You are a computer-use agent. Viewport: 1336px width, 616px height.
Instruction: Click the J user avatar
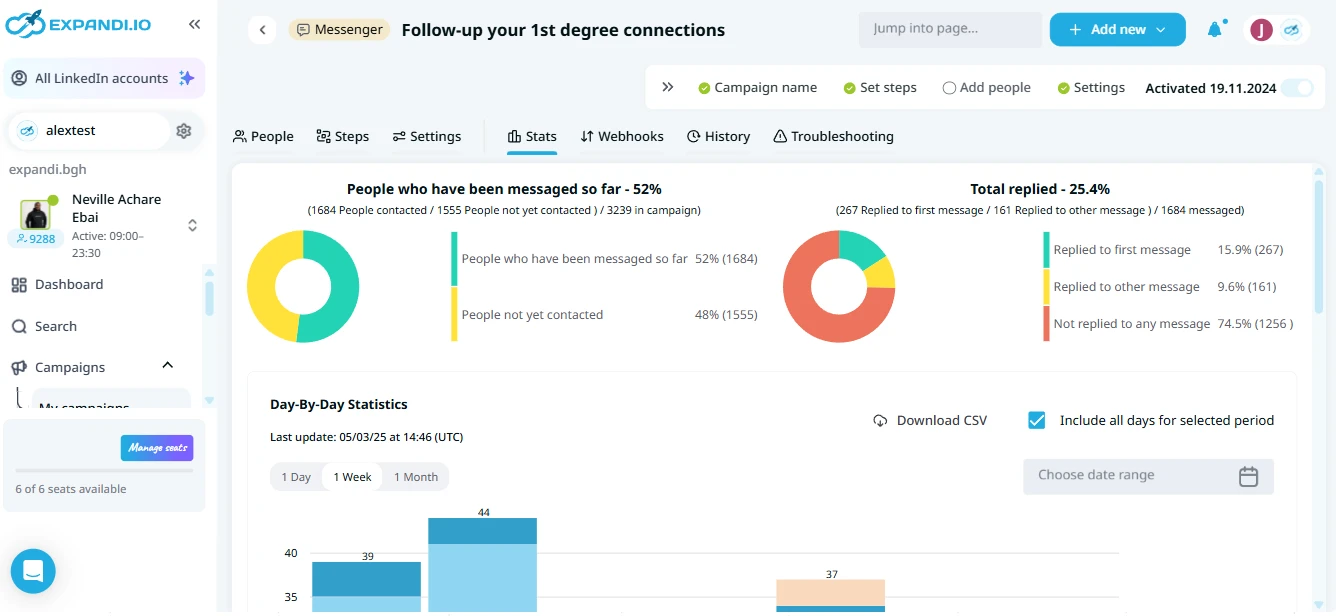tap(1261, 30)
